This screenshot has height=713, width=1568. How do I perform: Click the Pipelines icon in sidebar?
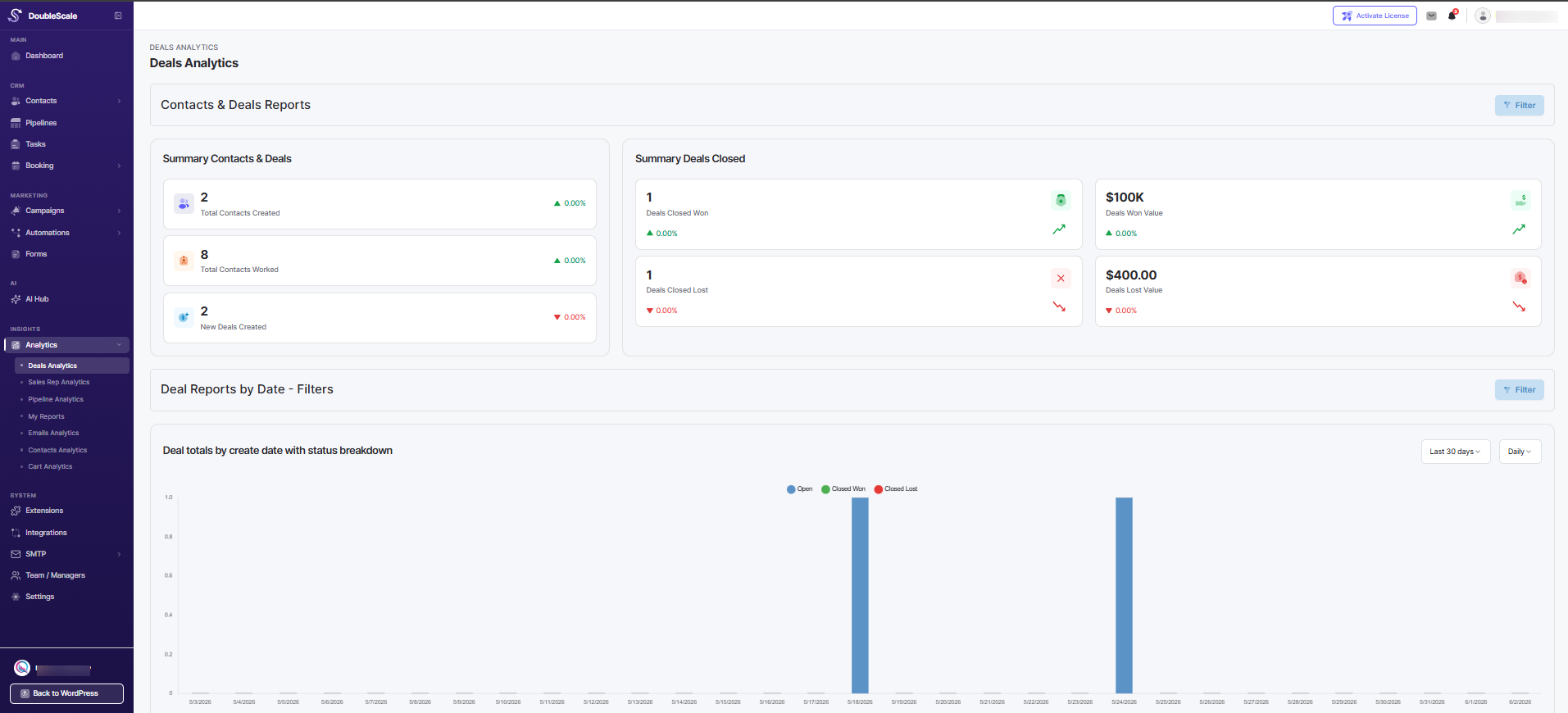point(16,123)
